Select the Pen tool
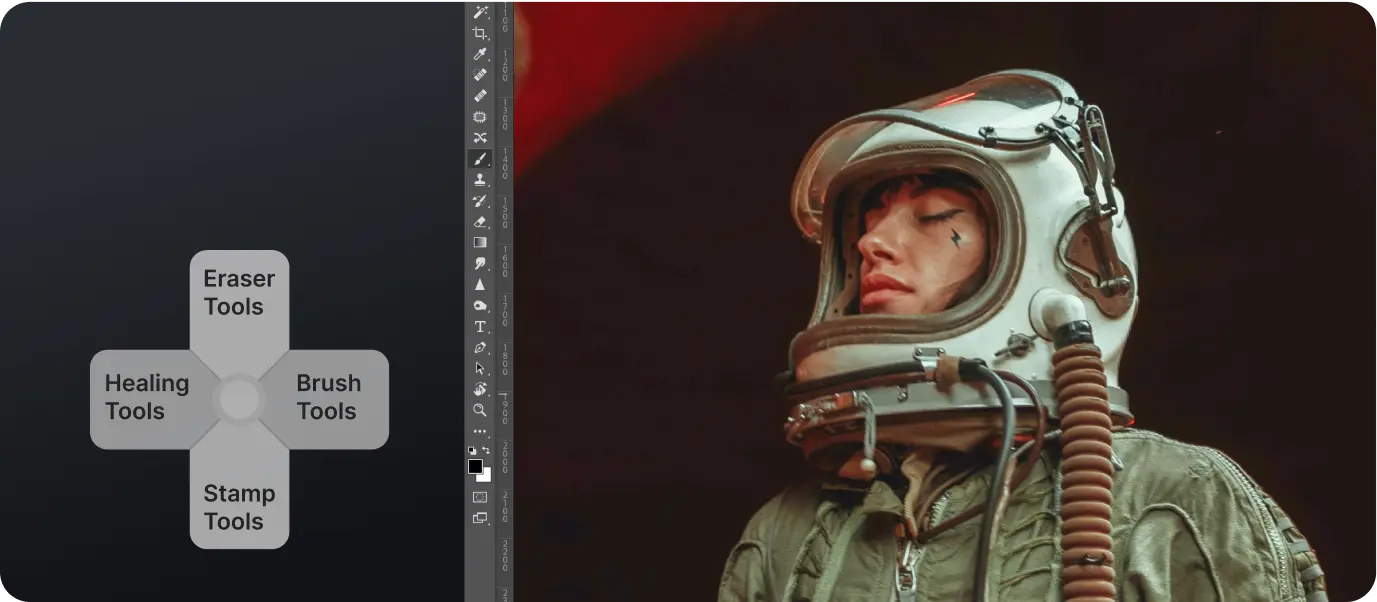1377x602 pixels. 480,347
